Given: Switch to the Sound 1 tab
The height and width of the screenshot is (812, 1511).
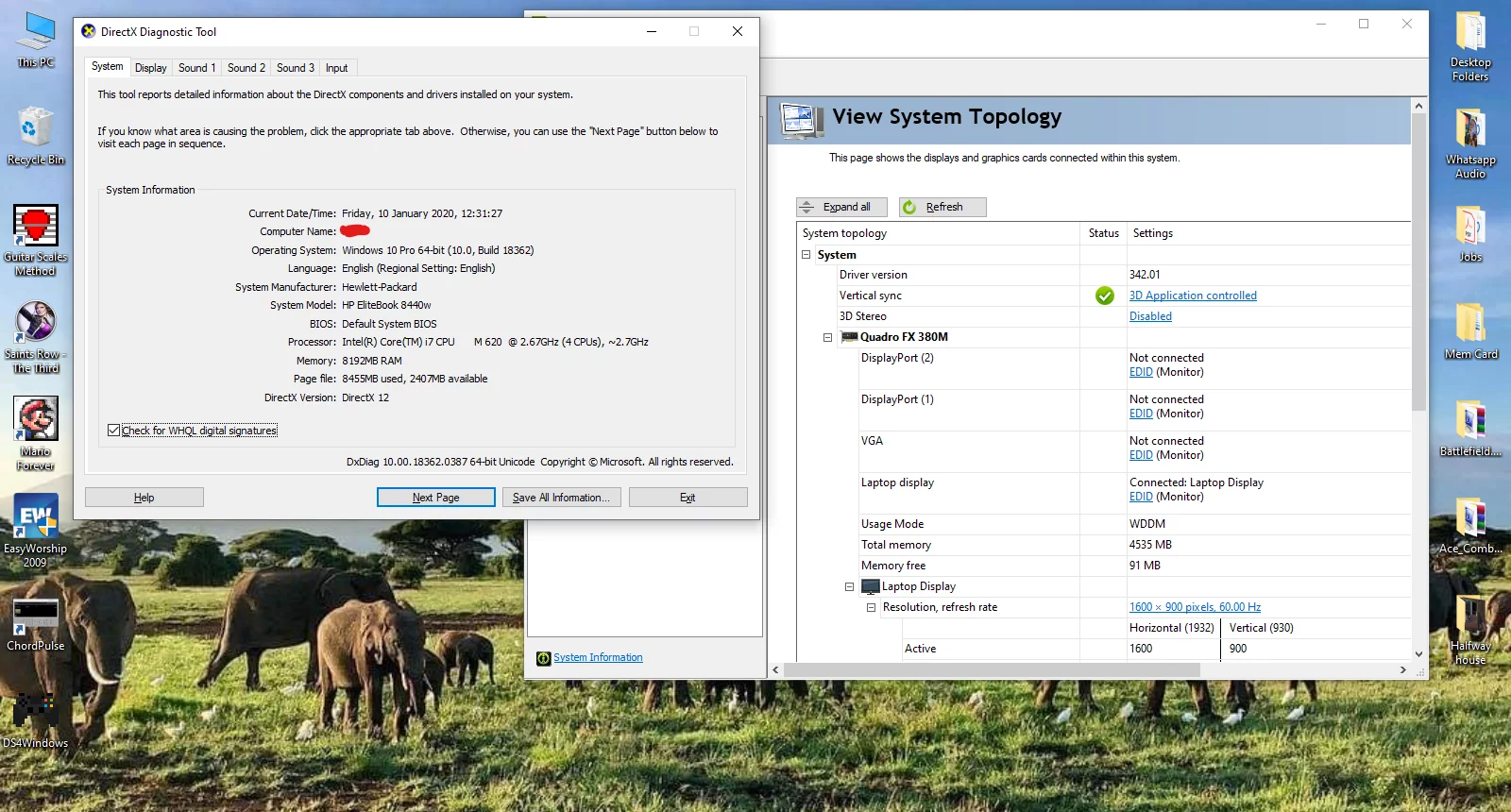Looking at the screenshot, I should pos(196,68).
